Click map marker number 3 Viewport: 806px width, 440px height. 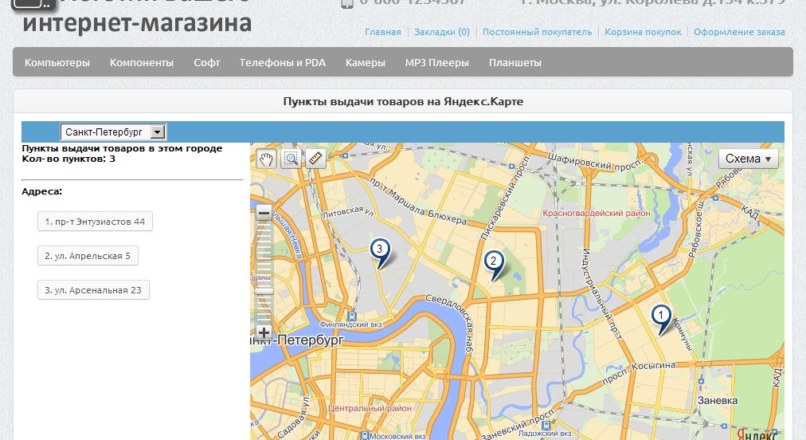coord(379,250)
